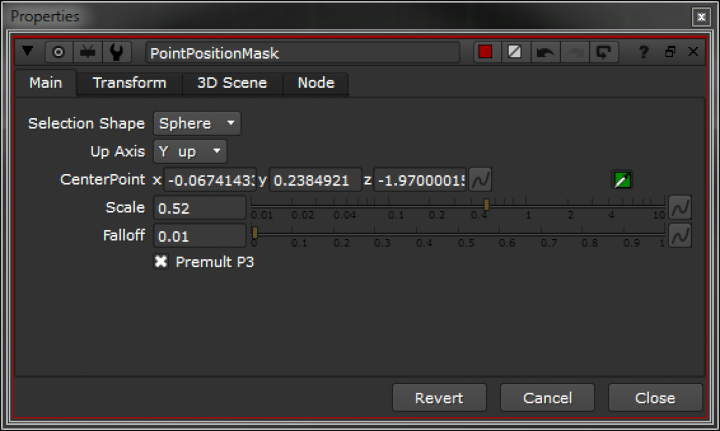This screenshot has height=431, width=720.
Task: Click the undo arrow icon in header
Action: pyautogui.click(x=545, y=52)
